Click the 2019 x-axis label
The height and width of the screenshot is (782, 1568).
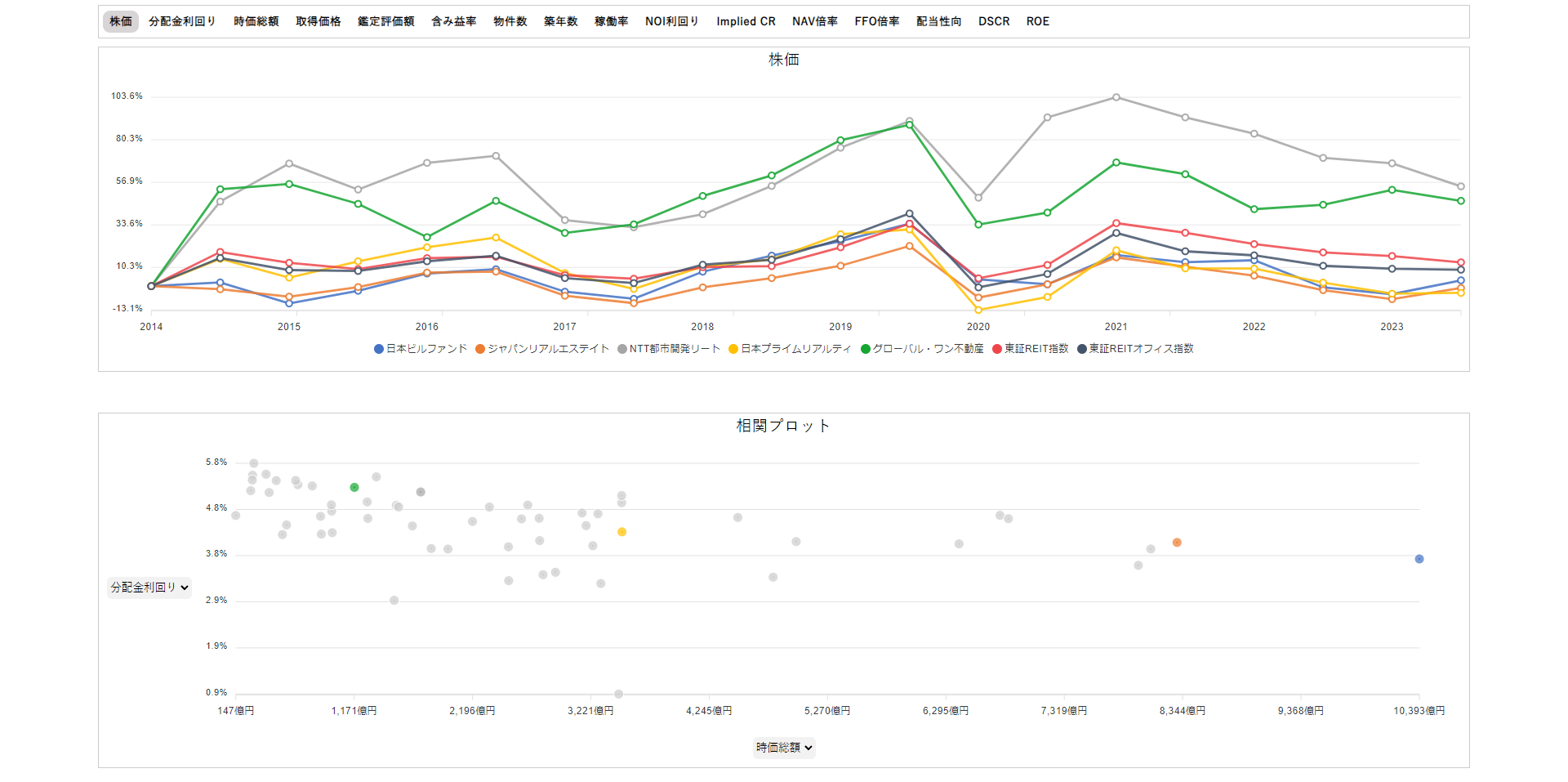(x=840, y=327)
